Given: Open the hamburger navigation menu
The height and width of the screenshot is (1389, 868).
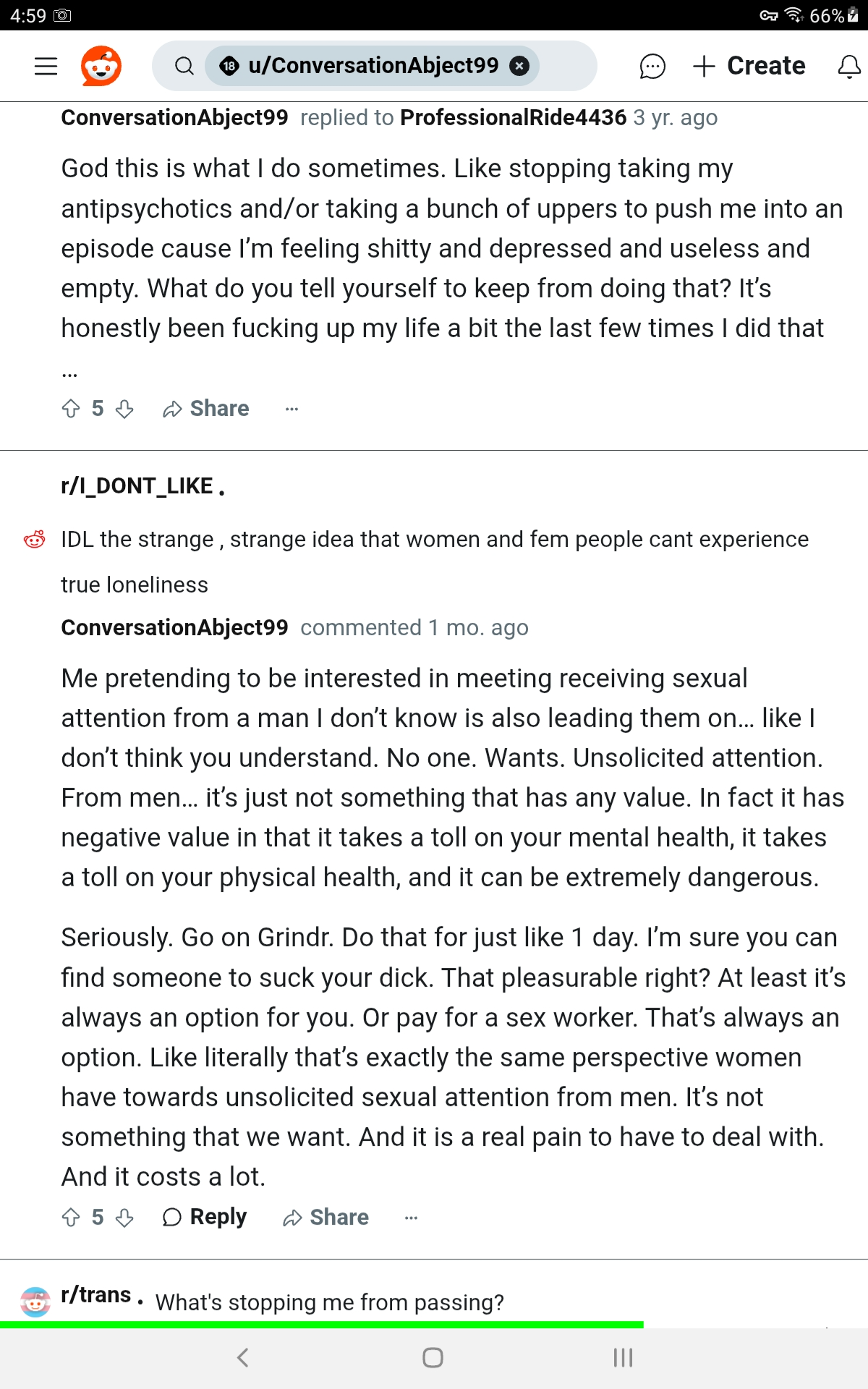Looking at the screenshot, I should (46, 66).
